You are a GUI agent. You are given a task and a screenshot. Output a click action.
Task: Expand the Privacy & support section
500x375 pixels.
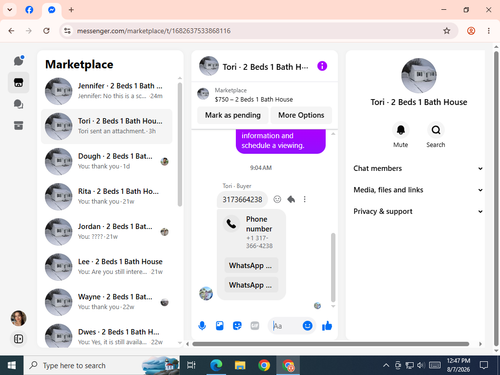(418, 211)
